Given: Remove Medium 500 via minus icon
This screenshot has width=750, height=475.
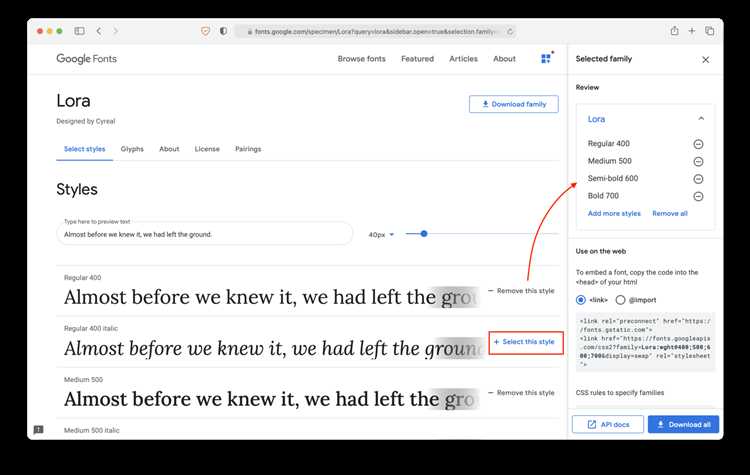Looking at the screenshot, I should coord(698,161).
